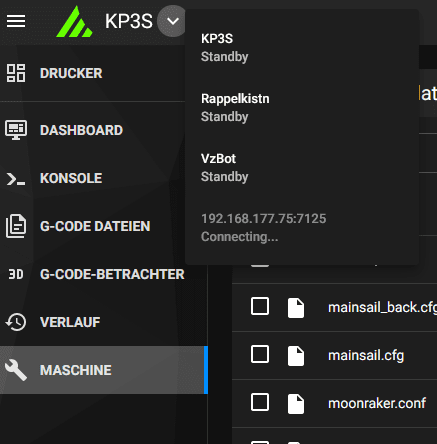Image resolution: width=437 pixels, height=444 pixels.
Task: Click the Verlauf history clock icon
Action: coord(16,322)
